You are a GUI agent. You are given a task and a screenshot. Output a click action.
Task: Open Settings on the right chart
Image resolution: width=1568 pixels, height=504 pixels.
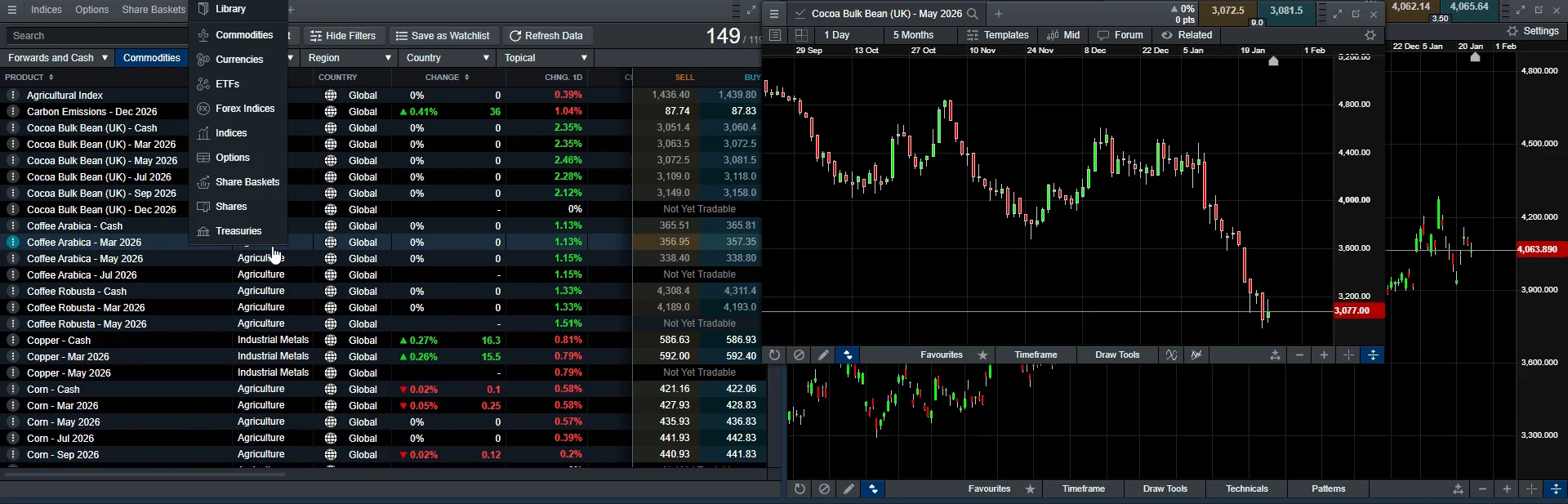[1534, 31]
